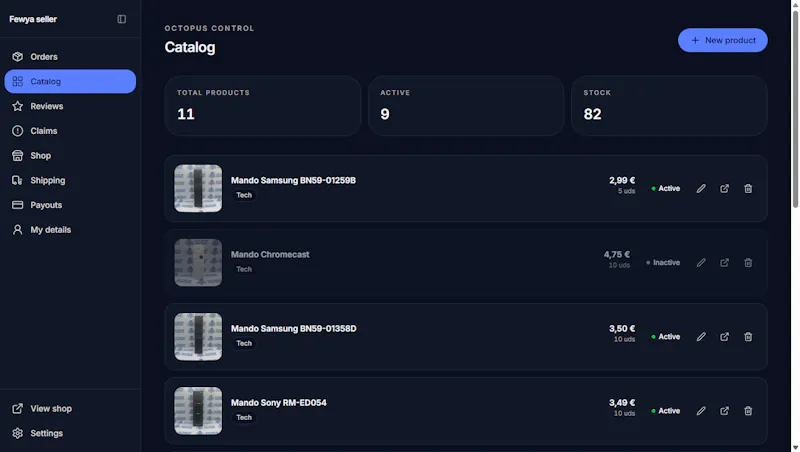Click the Shop storefront icon
This screenshot has width=800, height=452.
tap(17, 156)
